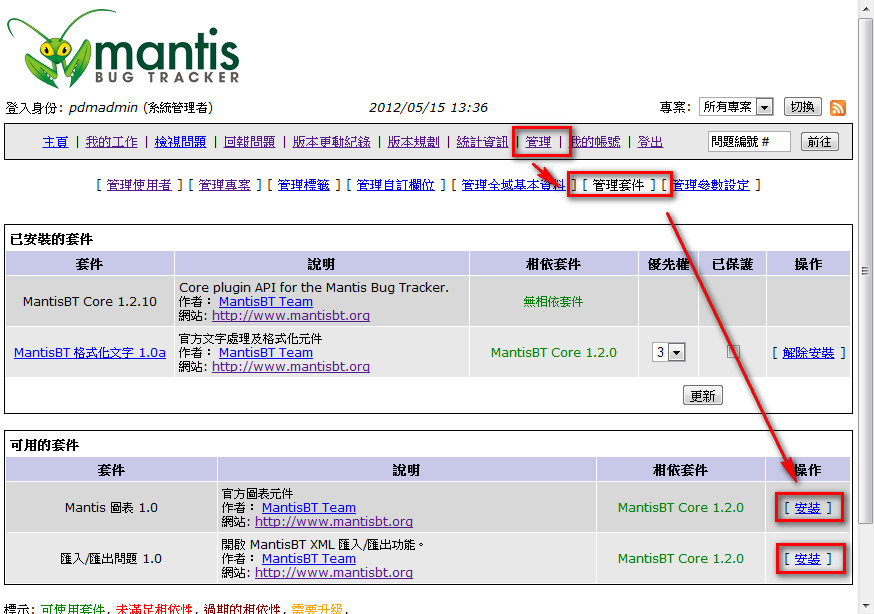Click MantisBT Core 1.2.0 dependency in 格式化文字 row
The height and width of the screenshot is (614, 874).
click(x=553, y=353)
